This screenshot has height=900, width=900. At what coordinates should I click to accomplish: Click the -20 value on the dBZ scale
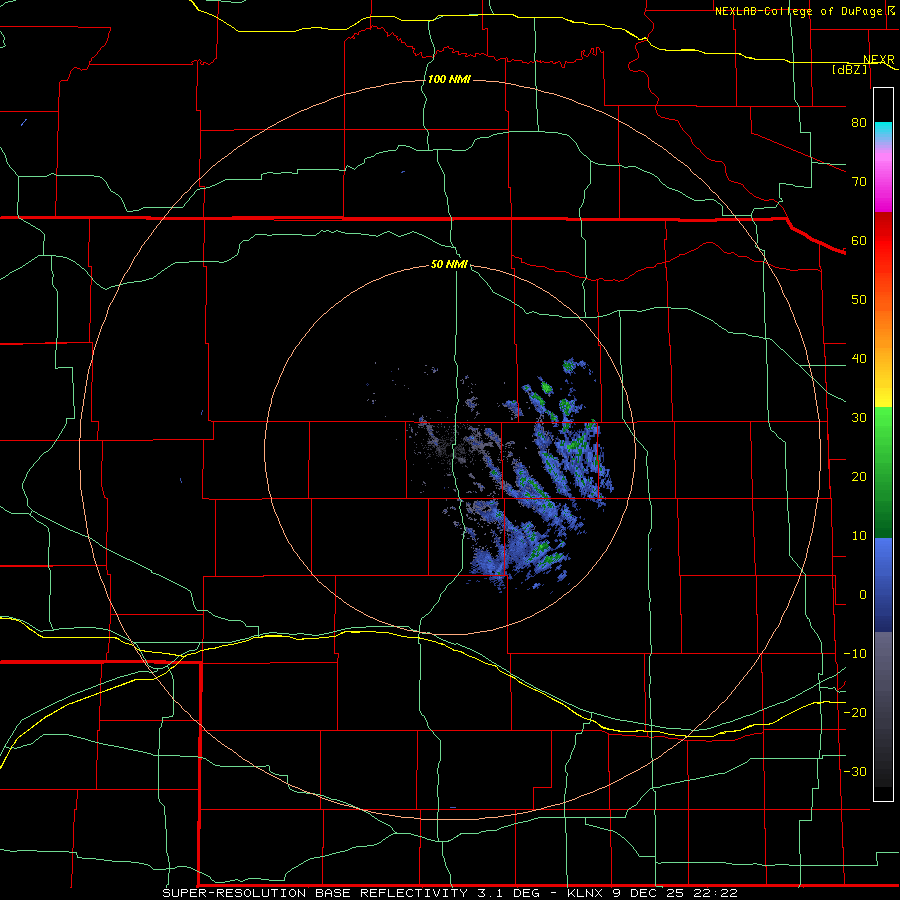point(855,712)
